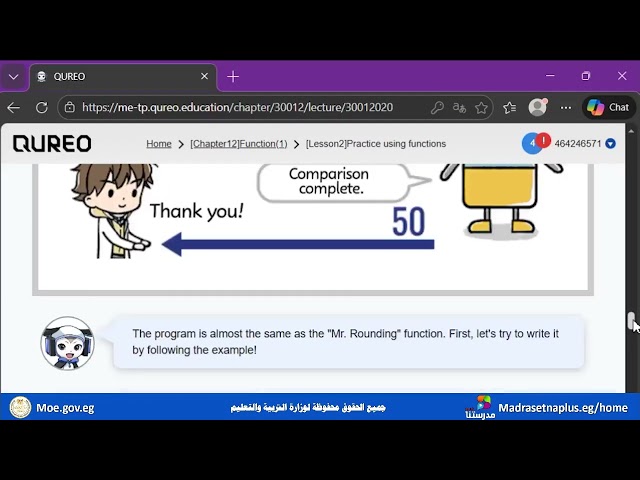Click the ministry emblem logo in footer

[20, 407]
